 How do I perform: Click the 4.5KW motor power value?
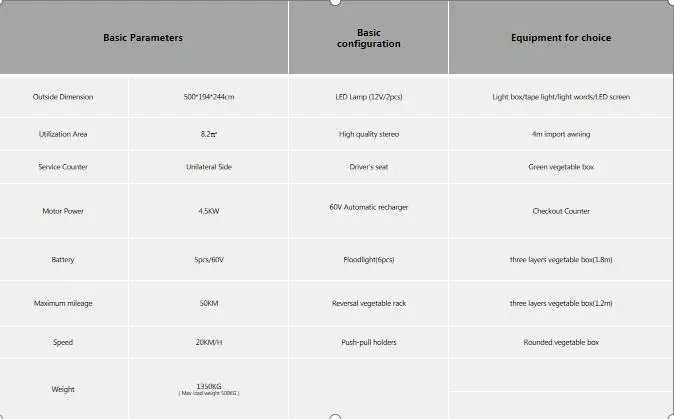click(209, 211)
